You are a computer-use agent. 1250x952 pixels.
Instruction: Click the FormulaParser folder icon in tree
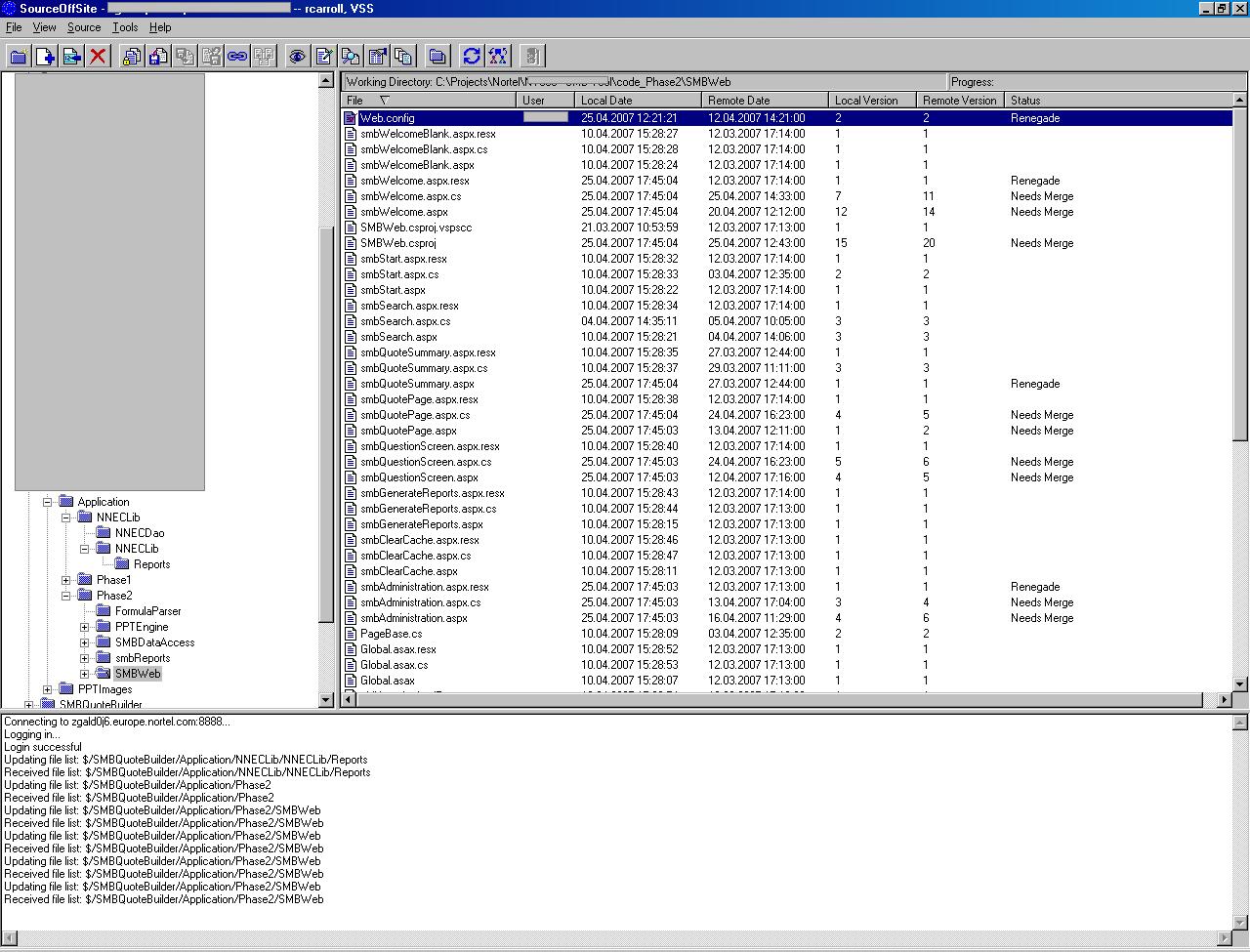104,611
